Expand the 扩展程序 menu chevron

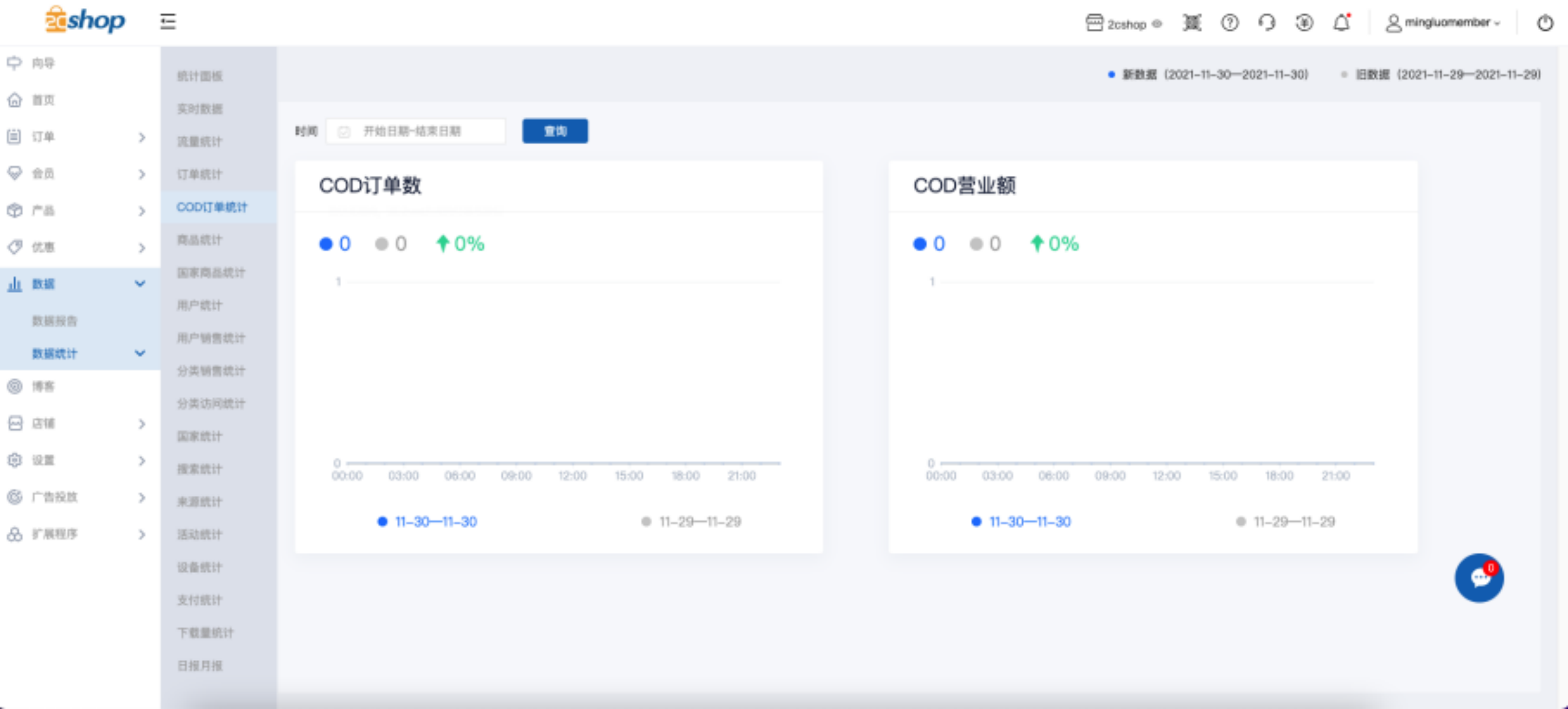[x=141, y=534]
